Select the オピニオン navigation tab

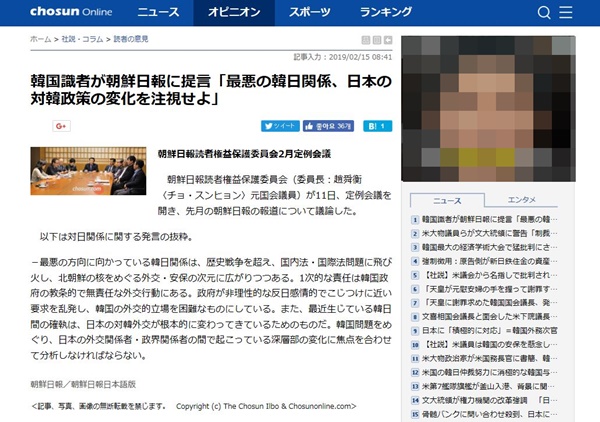click(235, 13)
